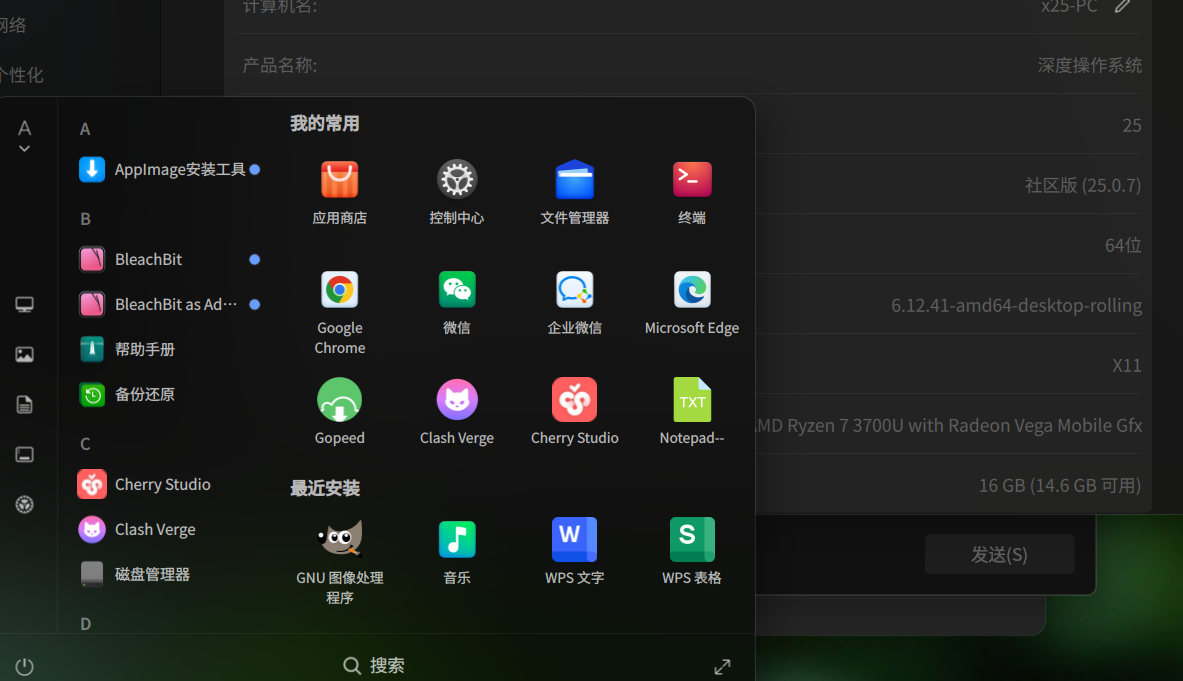Image resolution: width=1183 pixels, height=681 pixels.
Task: Click the 发送(S) button in background window
Action: click(999, 554)
